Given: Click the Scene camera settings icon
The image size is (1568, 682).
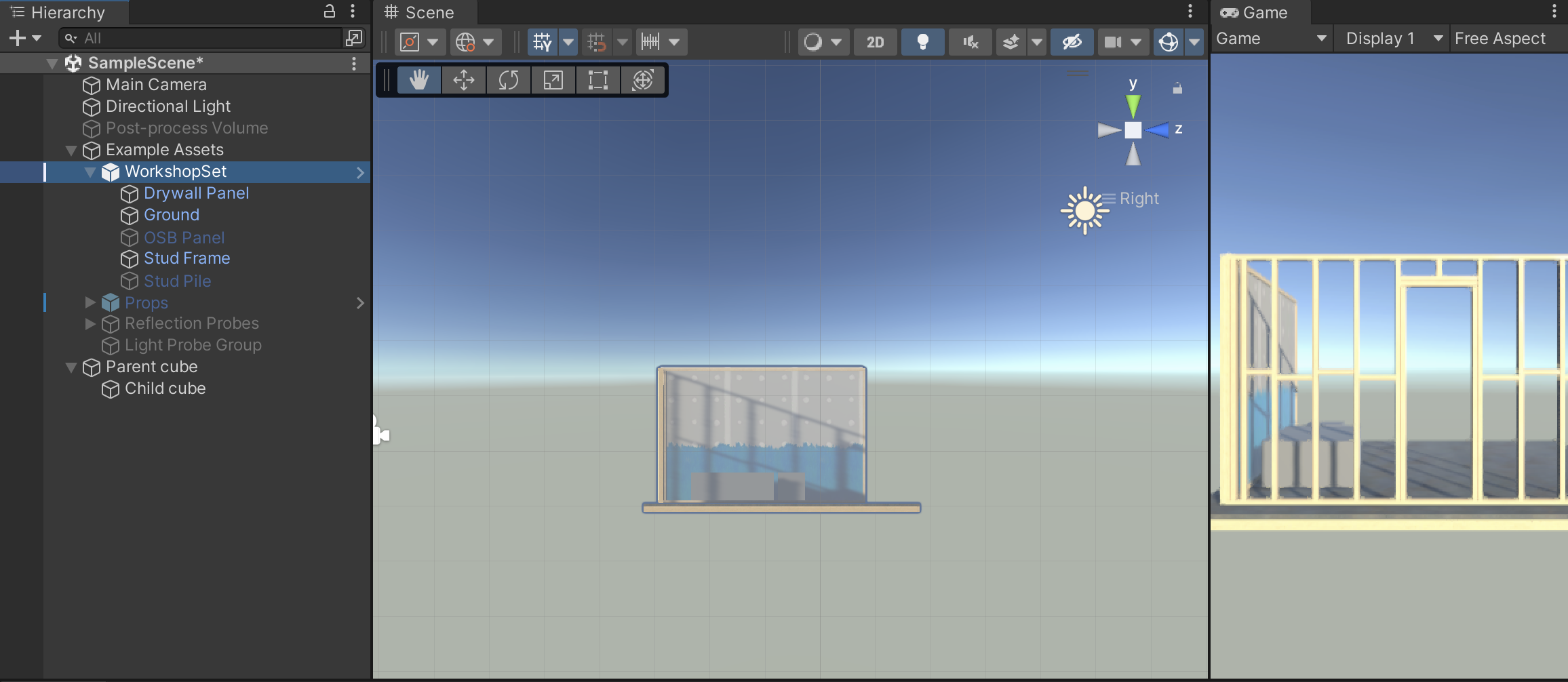Looking at the screenshot, I should point(1114,42).
